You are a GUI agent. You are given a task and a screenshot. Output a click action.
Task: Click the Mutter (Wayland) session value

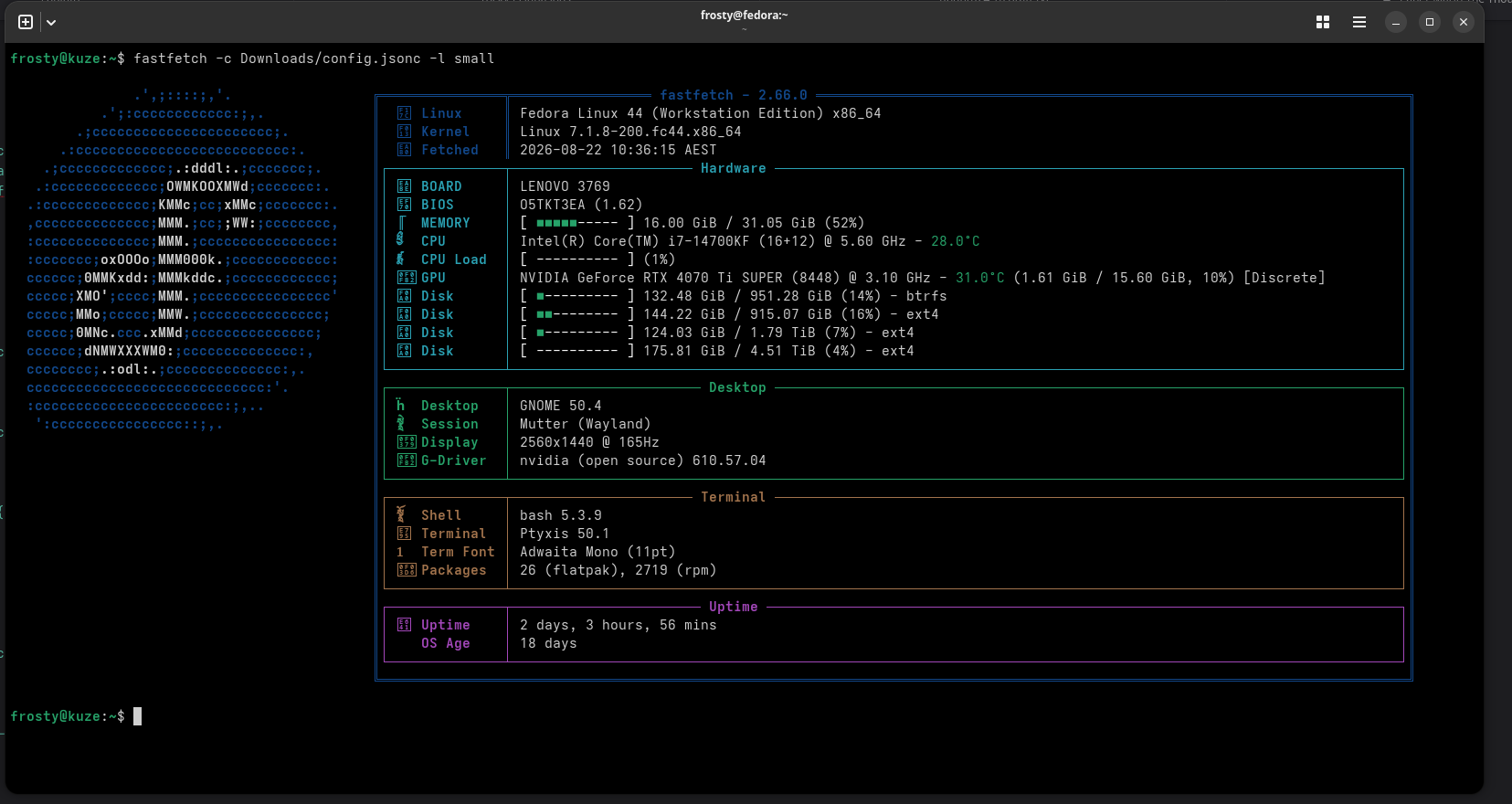coord(586,424)
